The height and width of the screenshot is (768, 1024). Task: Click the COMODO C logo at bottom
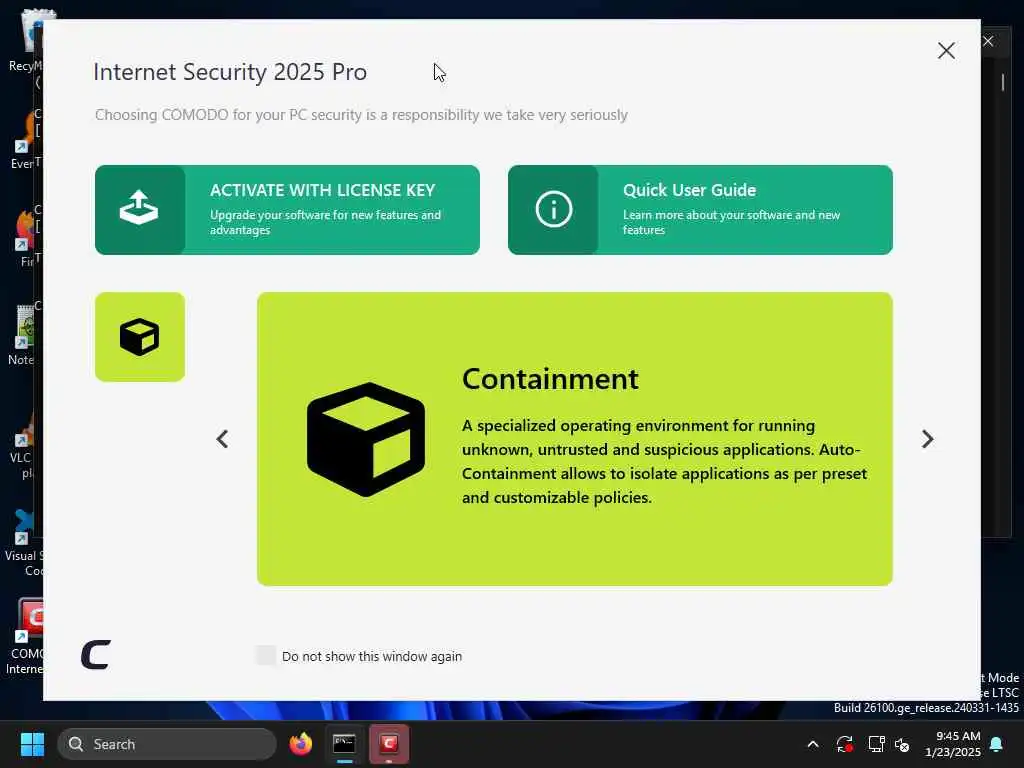96,654
